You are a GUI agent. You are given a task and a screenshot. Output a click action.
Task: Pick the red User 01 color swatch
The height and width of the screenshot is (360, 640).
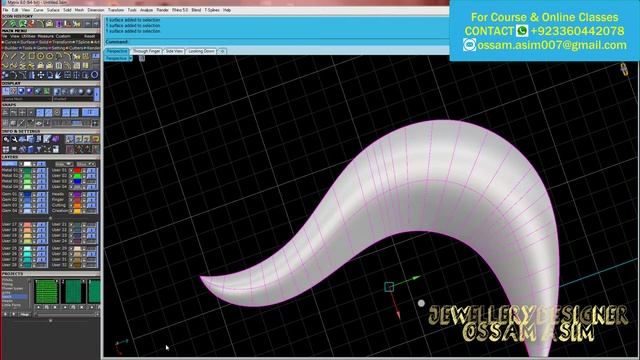point(77,170)
